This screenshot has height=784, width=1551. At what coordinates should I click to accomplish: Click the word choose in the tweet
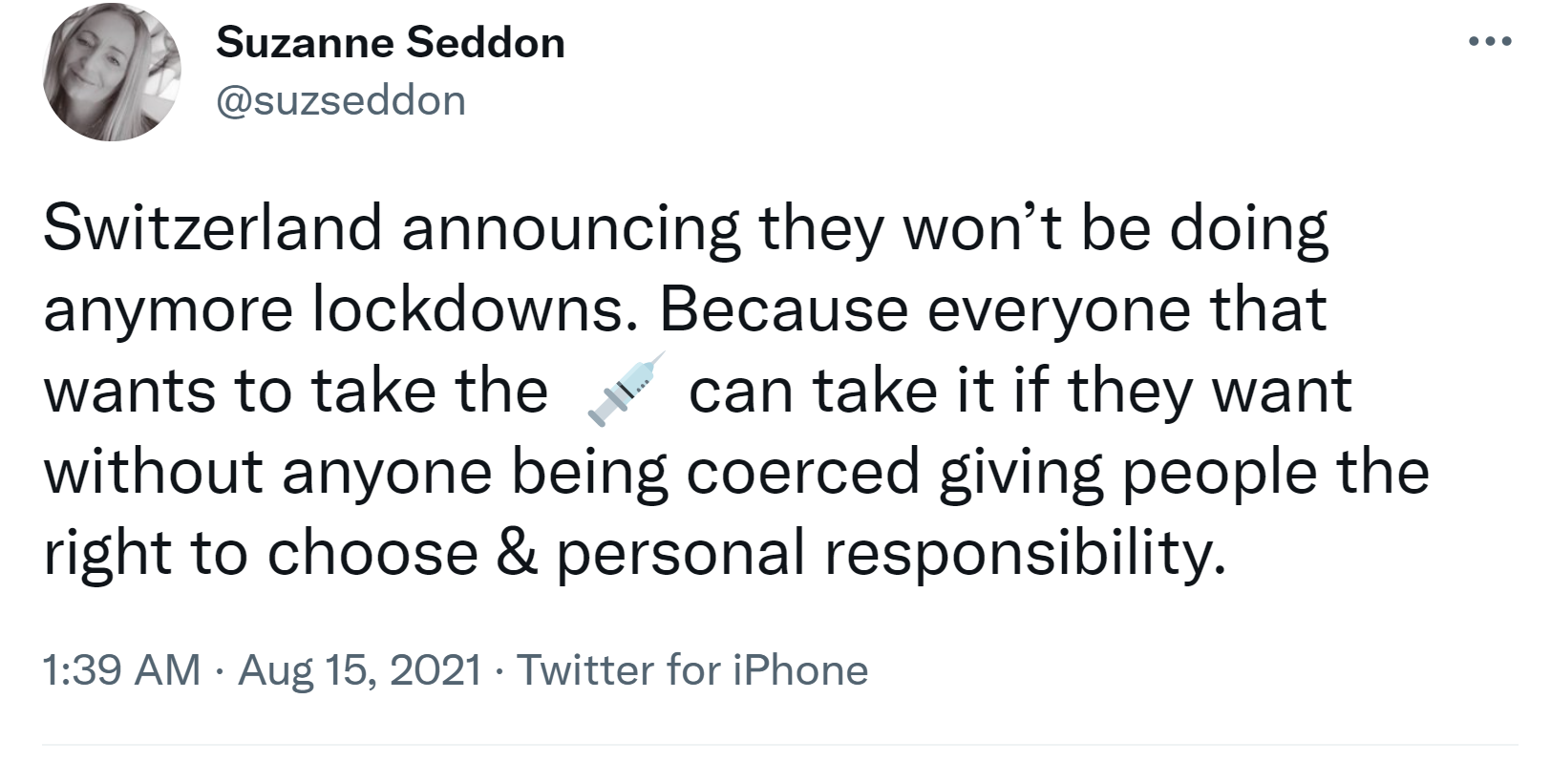[372, 553]
